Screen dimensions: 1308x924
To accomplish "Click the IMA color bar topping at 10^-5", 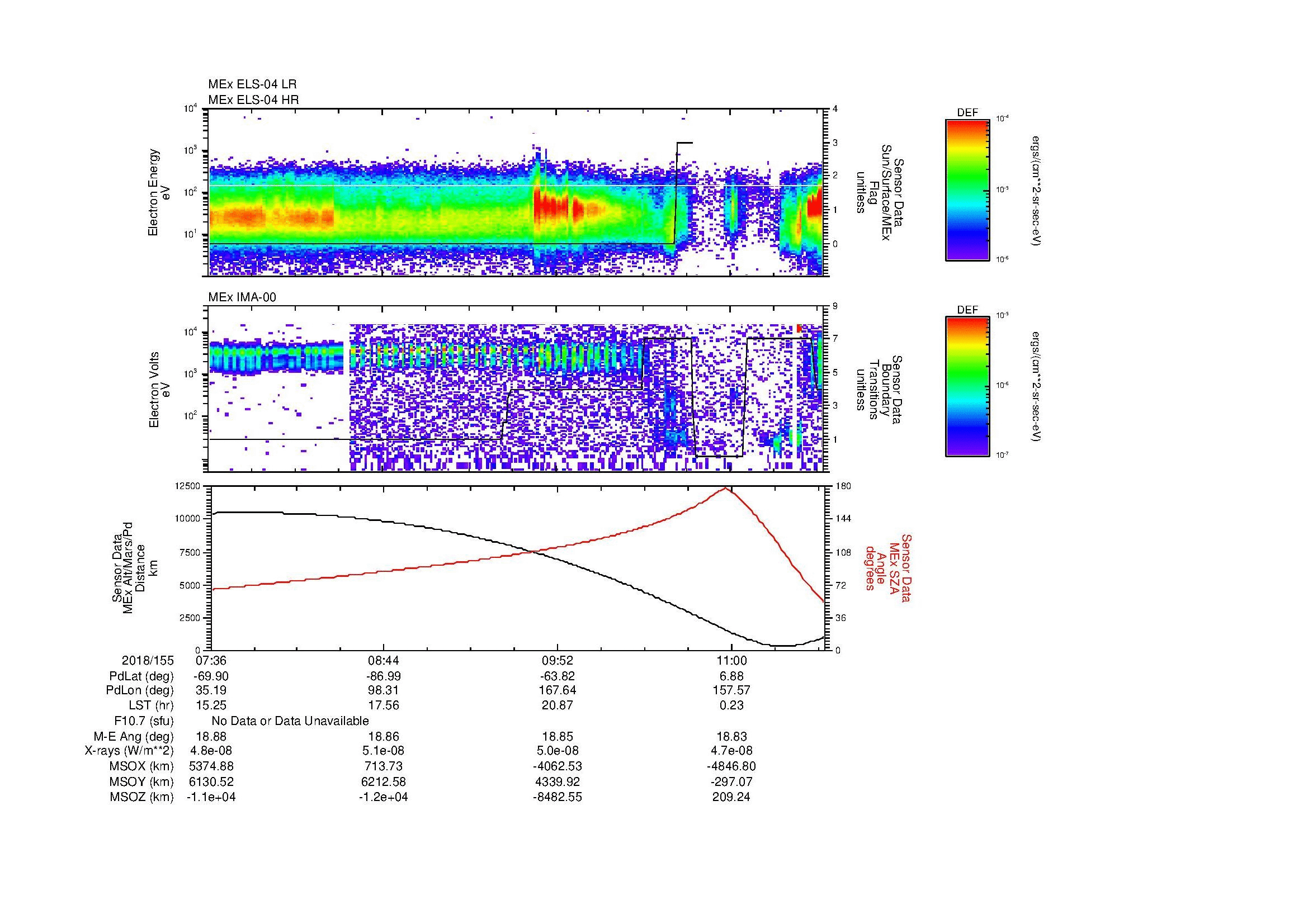I will pyautogui.click(x=967, y=387).
